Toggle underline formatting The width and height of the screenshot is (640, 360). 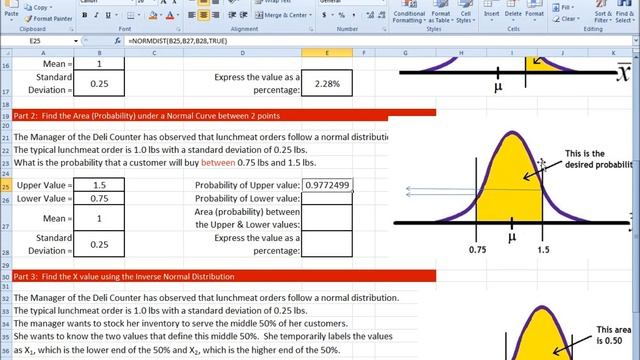point(108,15)
